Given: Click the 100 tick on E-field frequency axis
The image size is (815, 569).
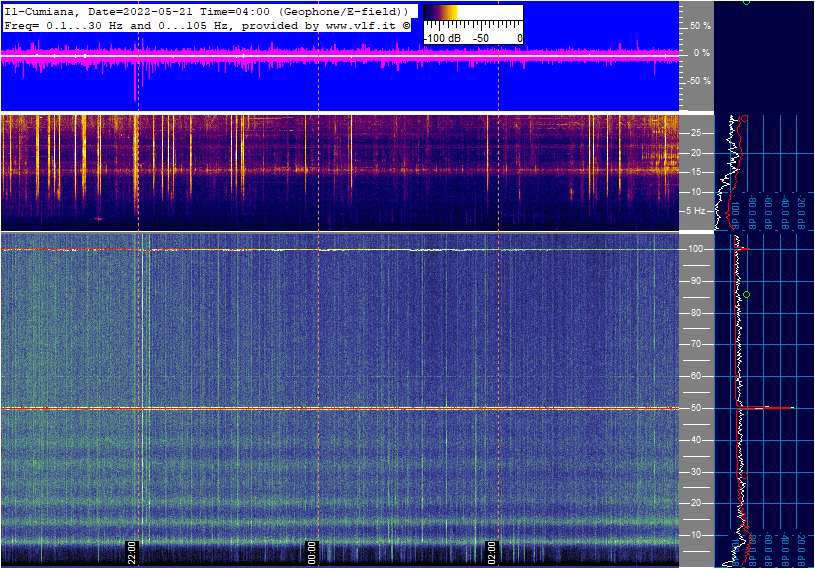Looking at the screenshot, I should click(x=695, y=249).
